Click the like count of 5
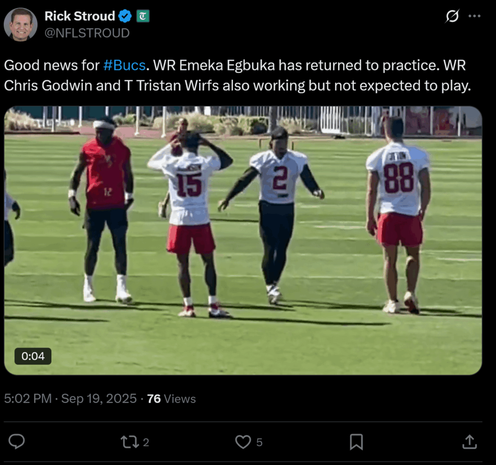Viewport: 496px width, 465px height. coord(259,442)
